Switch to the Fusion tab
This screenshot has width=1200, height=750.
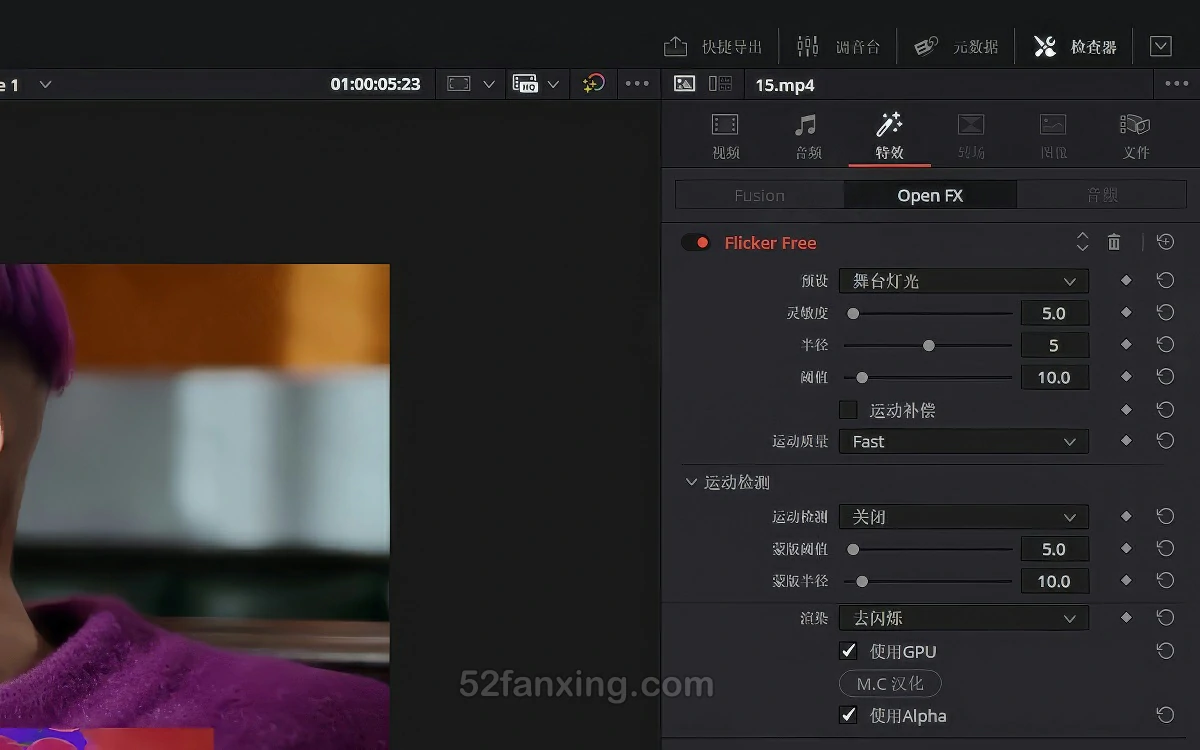coord(759,195)
